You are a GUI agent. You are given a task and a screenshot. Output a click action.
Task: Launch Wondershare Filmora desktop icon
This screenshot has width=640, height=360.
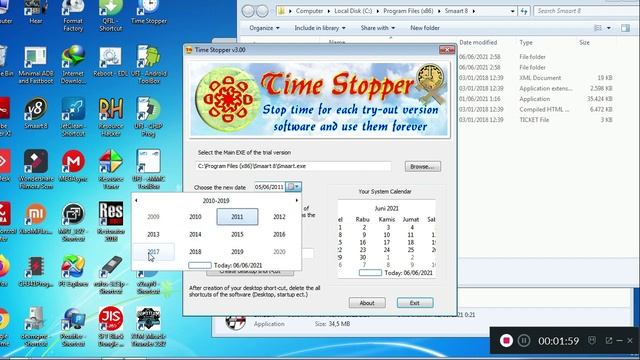pos(36,169)
